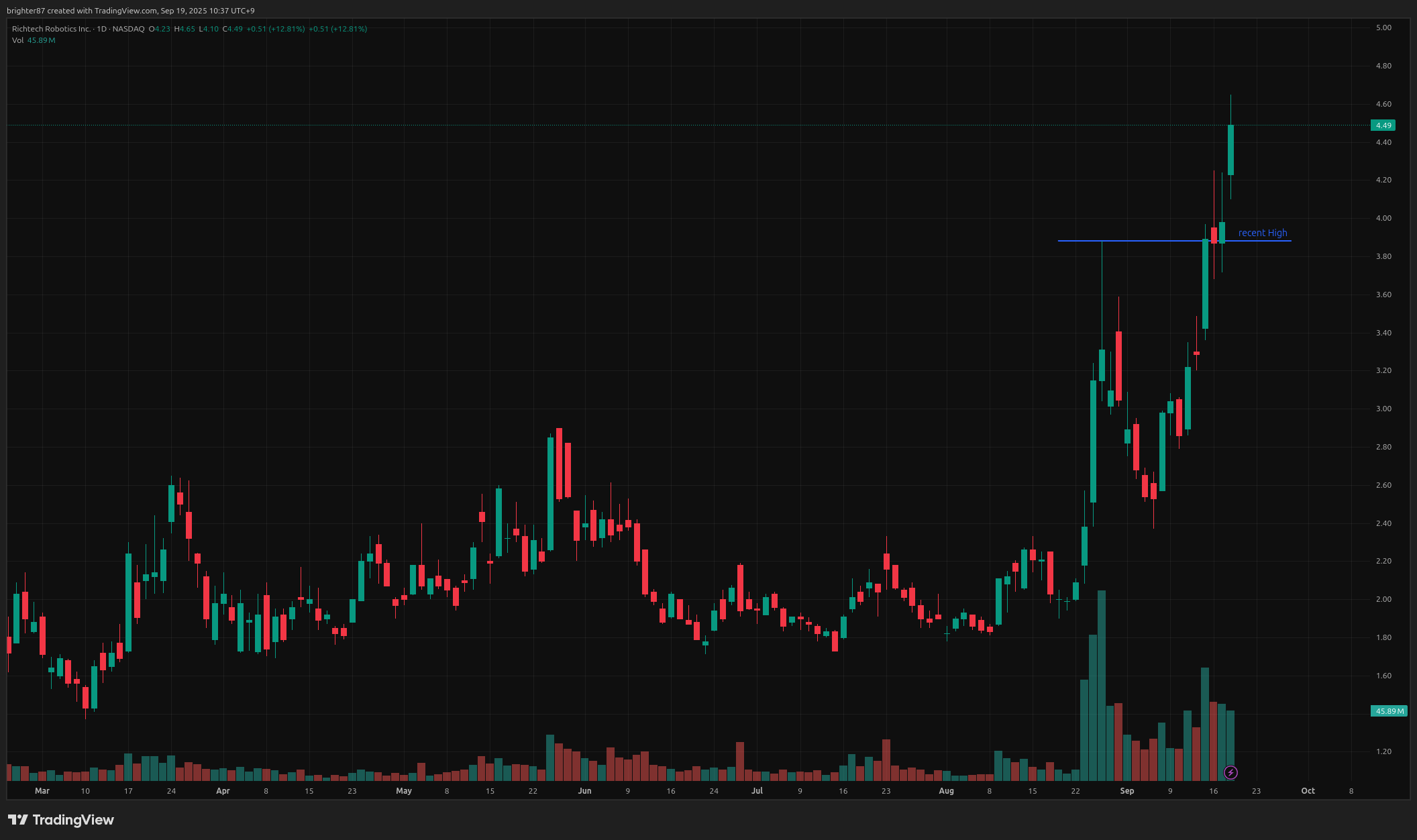Click the 'May' label on time axis

click(x=404, y=791)
